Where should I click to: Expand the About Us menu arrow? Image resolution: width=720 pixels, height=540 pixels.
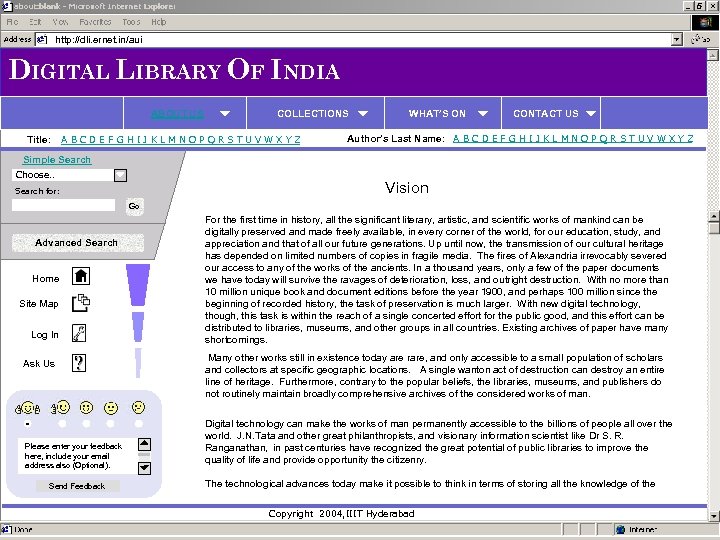pyautogui.click(x=225, y=113)
